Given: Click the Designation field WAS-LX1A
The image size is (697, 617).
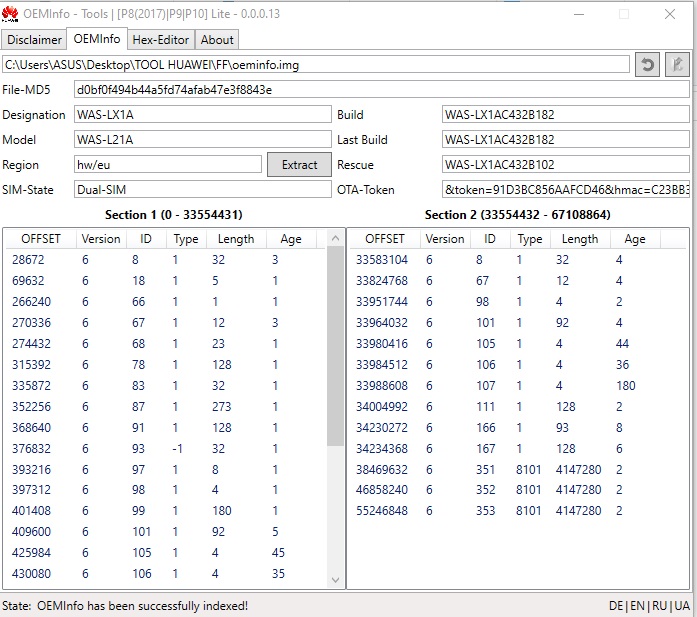Looking at the screenshot, I should (203, 115).
